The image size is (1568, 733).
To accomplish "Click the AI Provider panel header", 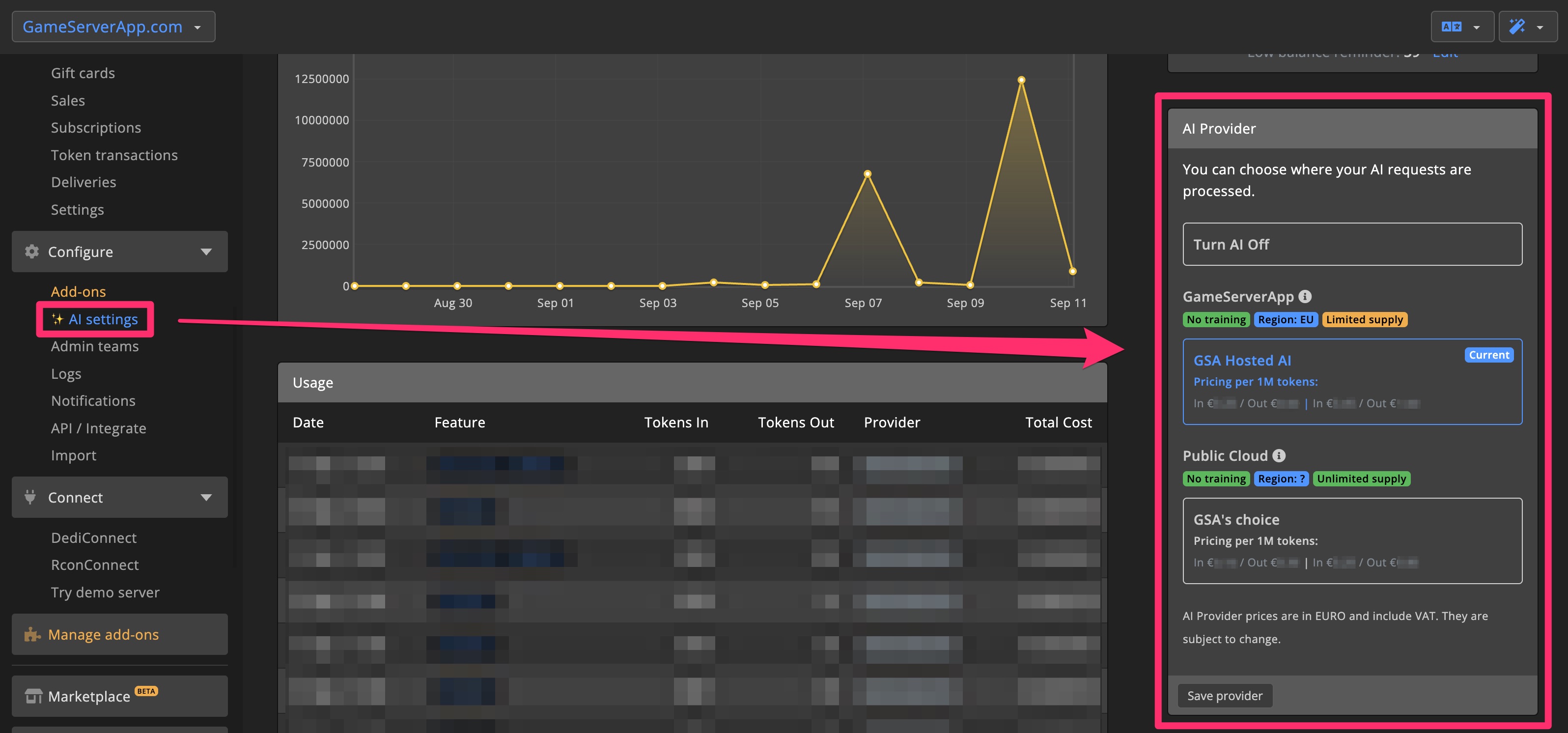I will [x=1352, y=128].
